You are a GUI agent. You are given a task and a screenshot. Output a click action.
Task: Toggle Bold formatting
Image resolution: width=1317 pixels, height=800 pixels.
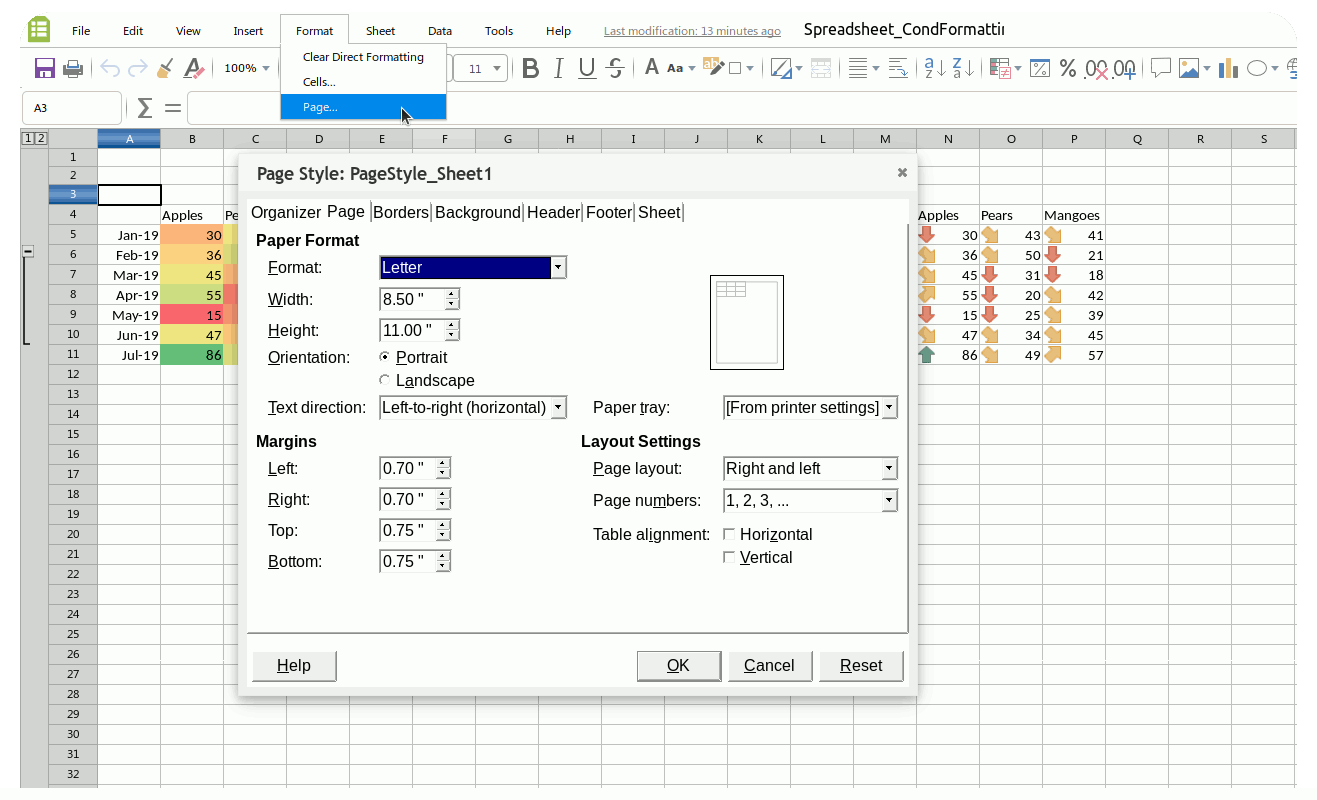point(531,68)
